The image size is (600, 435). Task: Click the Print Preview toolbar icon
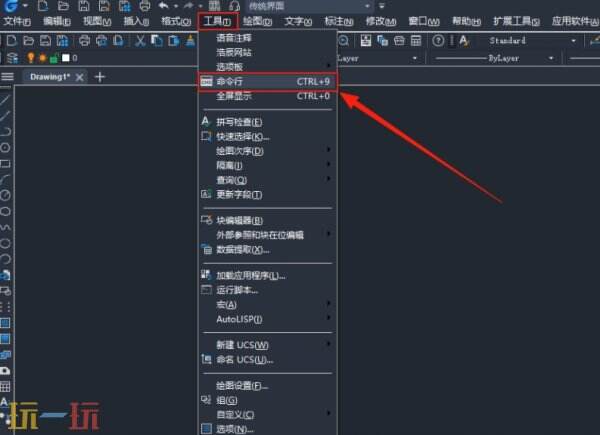point(101,41)
